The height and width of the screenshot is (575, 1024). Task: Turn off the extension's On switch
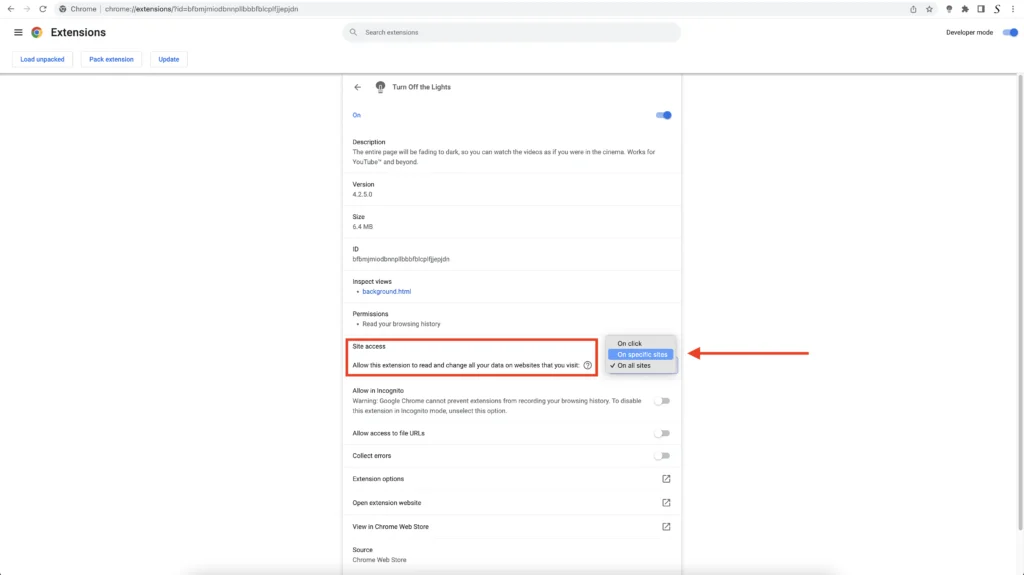pyautogui.click(x=663, y=115)
